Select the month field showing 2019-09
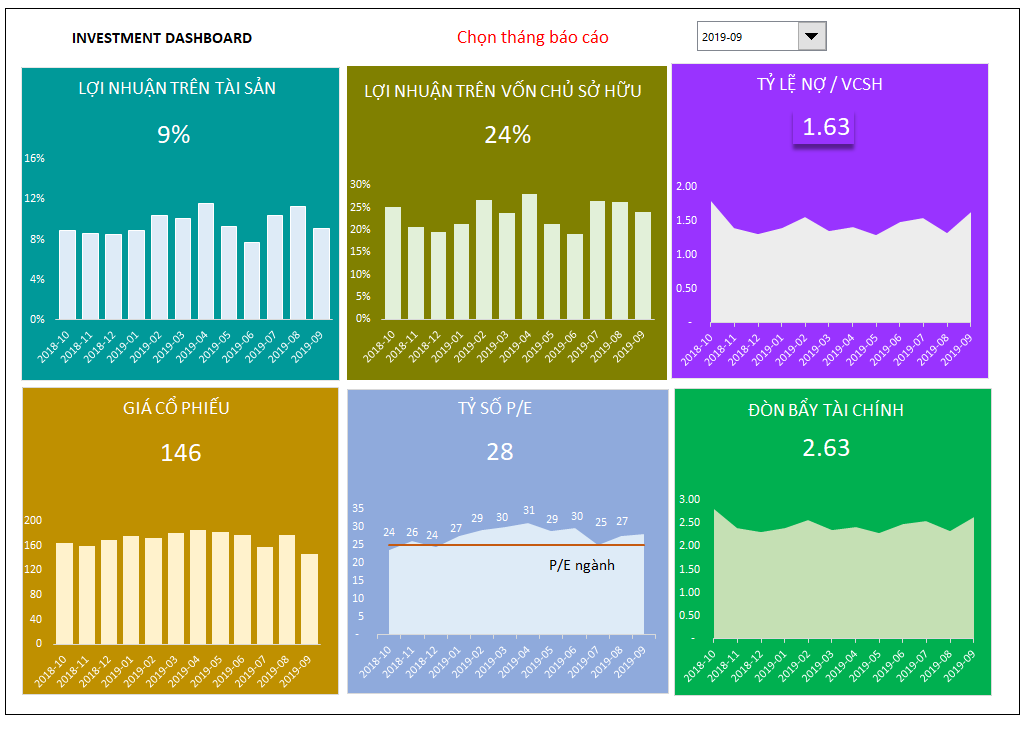This screenshot has width=1027, height=729. click(747, 36)
